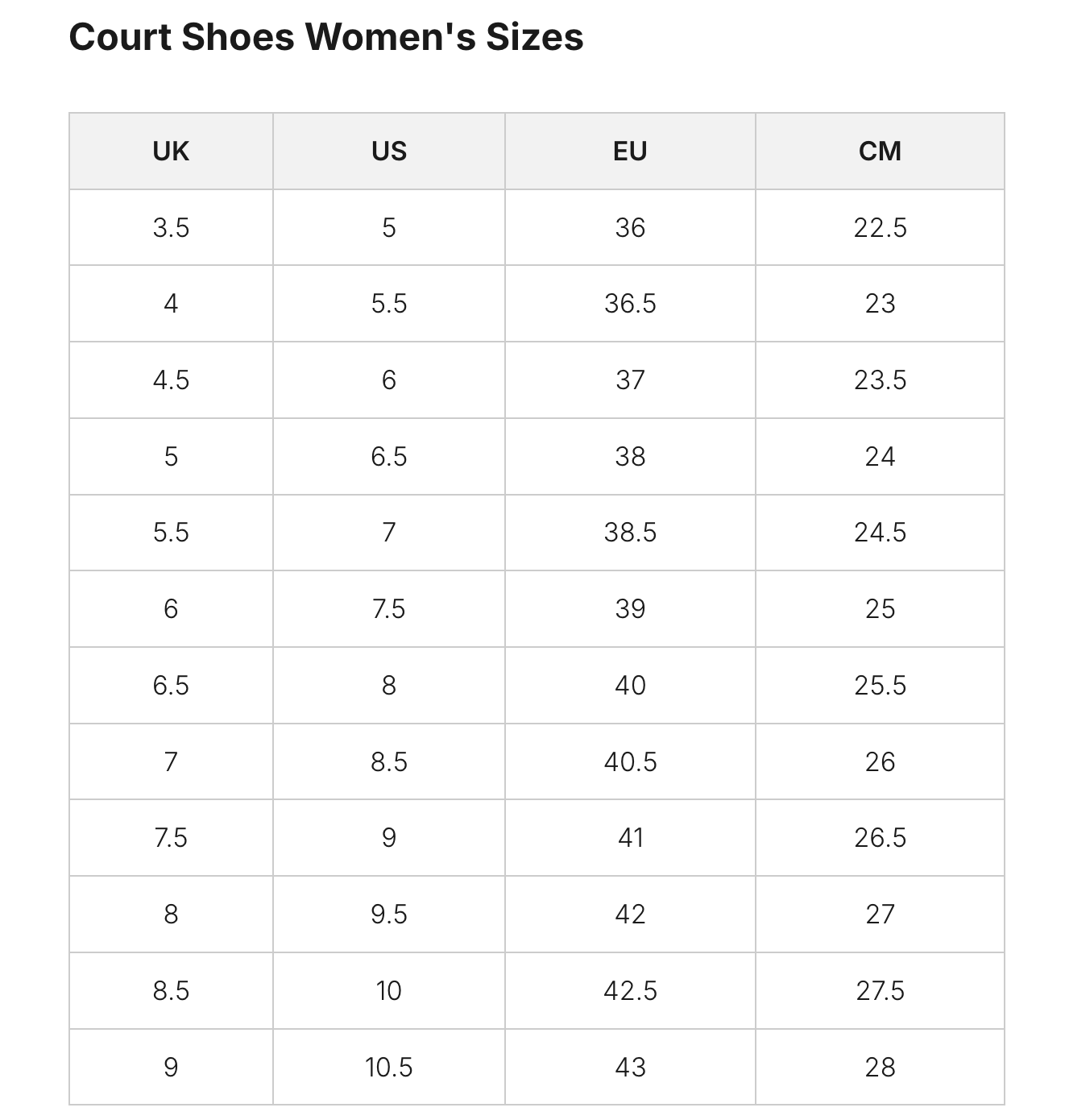The height and width of the screenshot is (1120, 1065).
Task: Select the CM column header
Action: (x=880, y=151)
